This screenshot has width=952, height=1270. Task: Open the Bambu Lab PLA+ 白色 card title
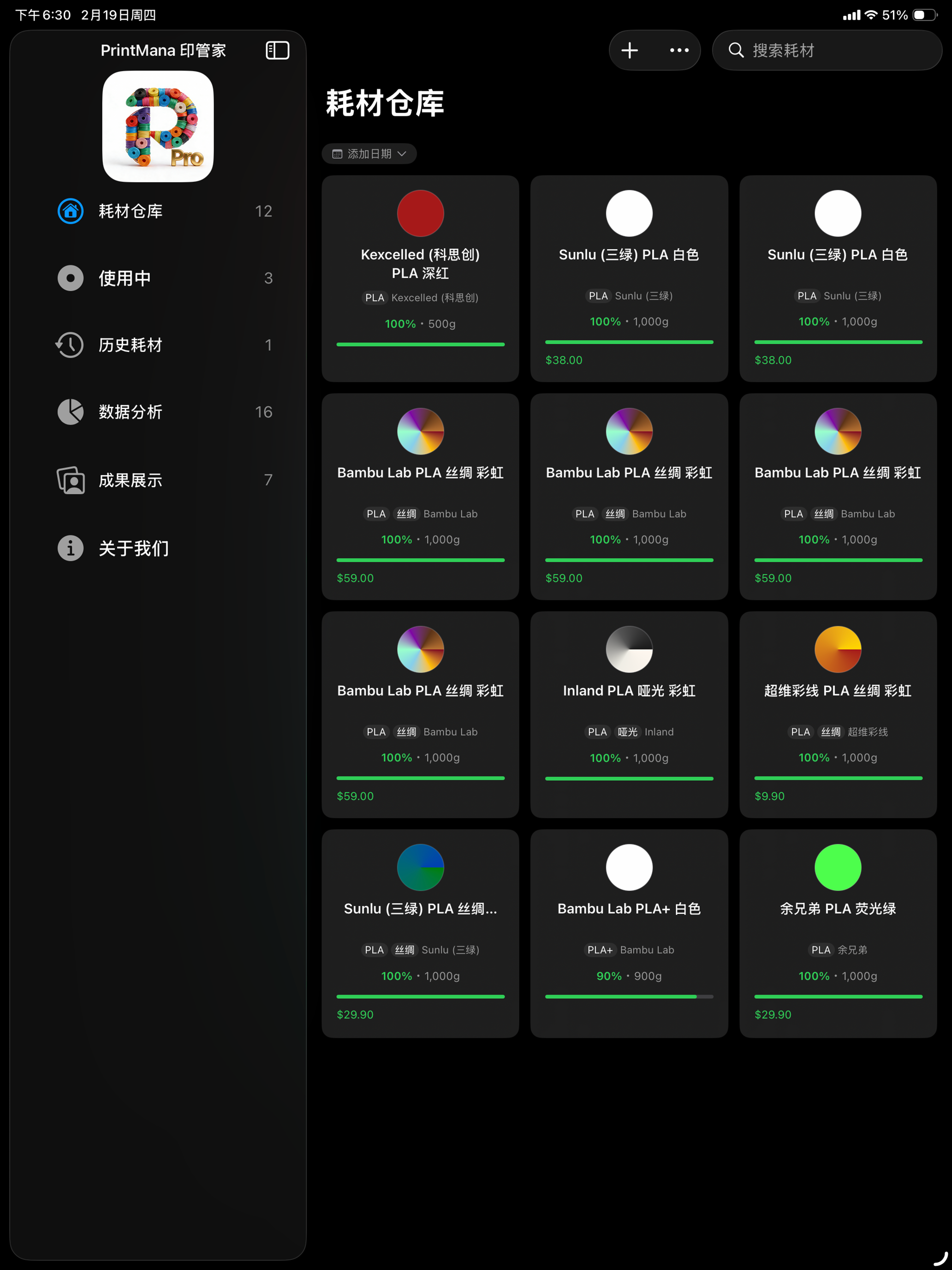point(630,909)
